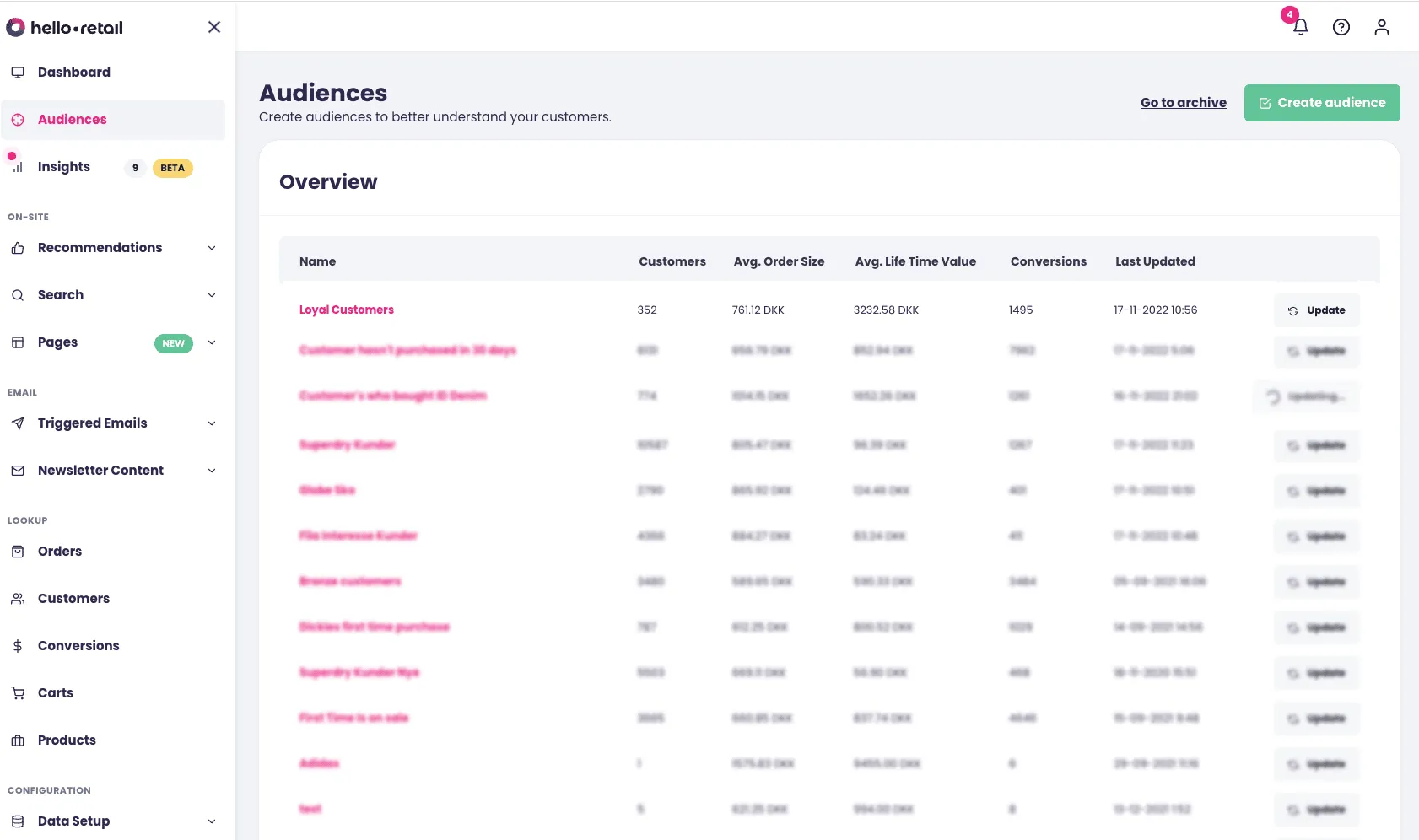Click the Conversions dollar icon

click(x=18, y=645)
